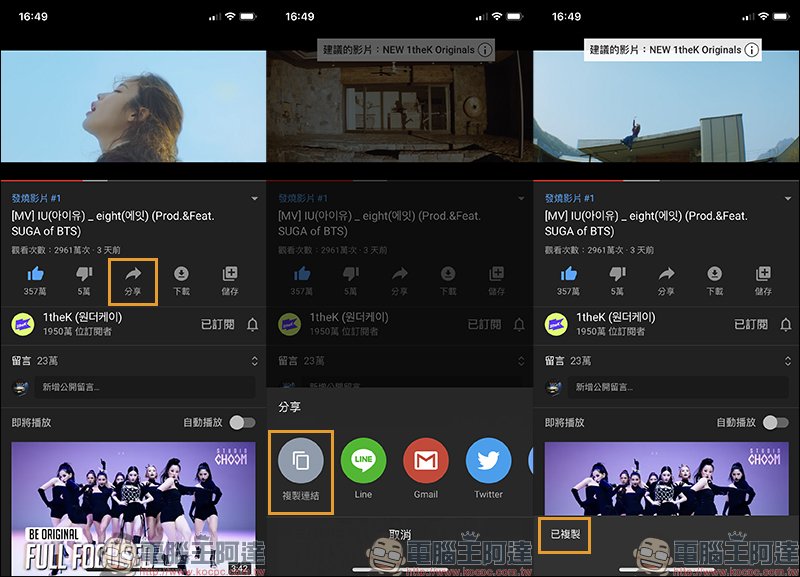Tap the 儲存 save icon in right screen
The height and width of the screenshot is (577, 800).
coord(763,274)
